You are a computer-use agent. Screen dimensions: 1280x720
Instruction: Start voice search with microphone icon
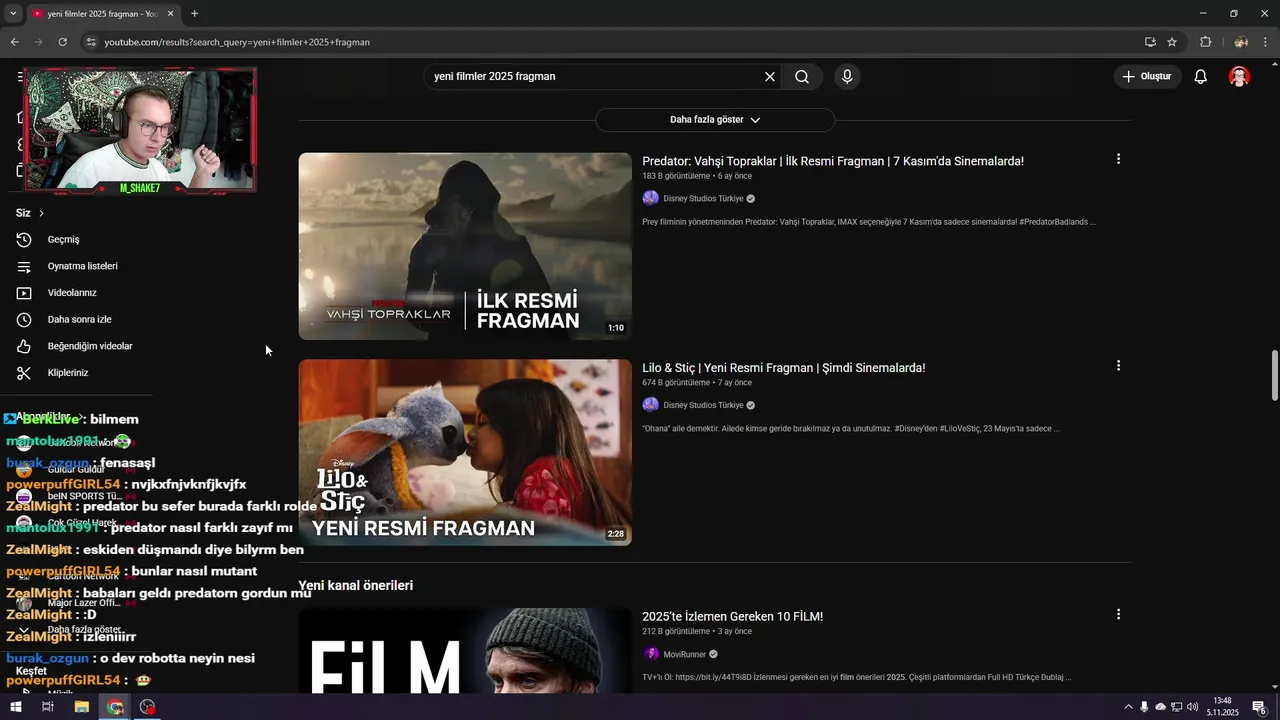click(x=847, y=77)
